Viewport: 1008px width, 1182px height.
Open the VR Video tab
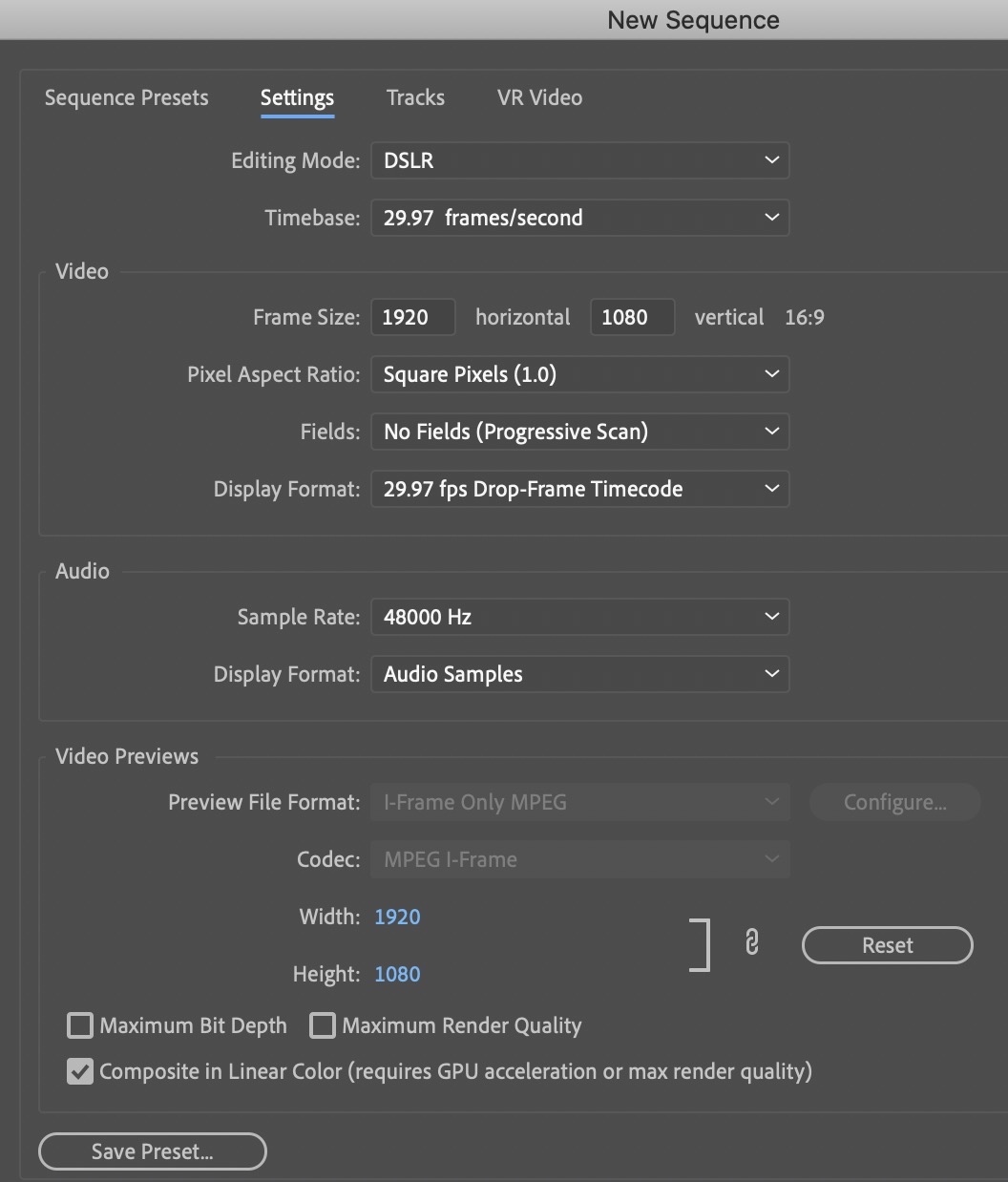point(539,97)
